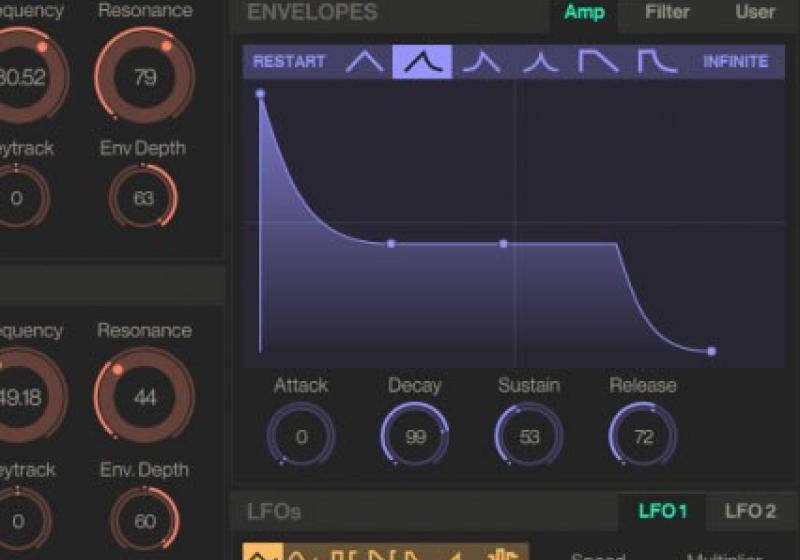Select the highlighted second envelope curve shape
Image resolution: width=800 pixels, height=560 pixels.
point(422,62)
